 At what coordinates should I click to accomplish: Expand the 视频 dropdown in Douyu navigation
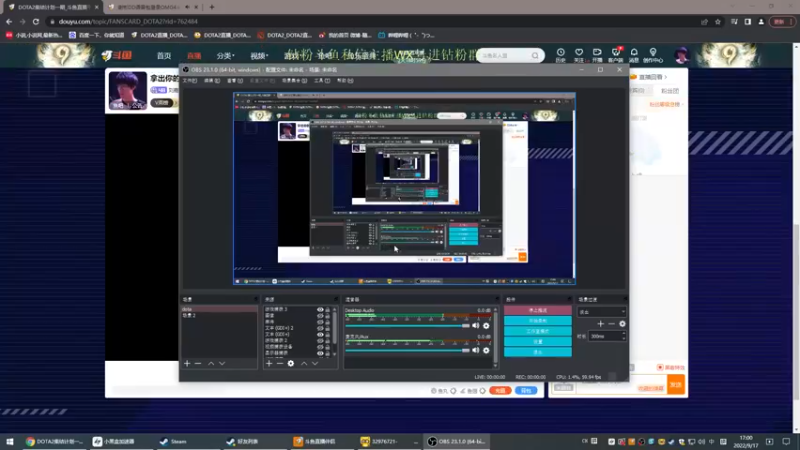259,56
